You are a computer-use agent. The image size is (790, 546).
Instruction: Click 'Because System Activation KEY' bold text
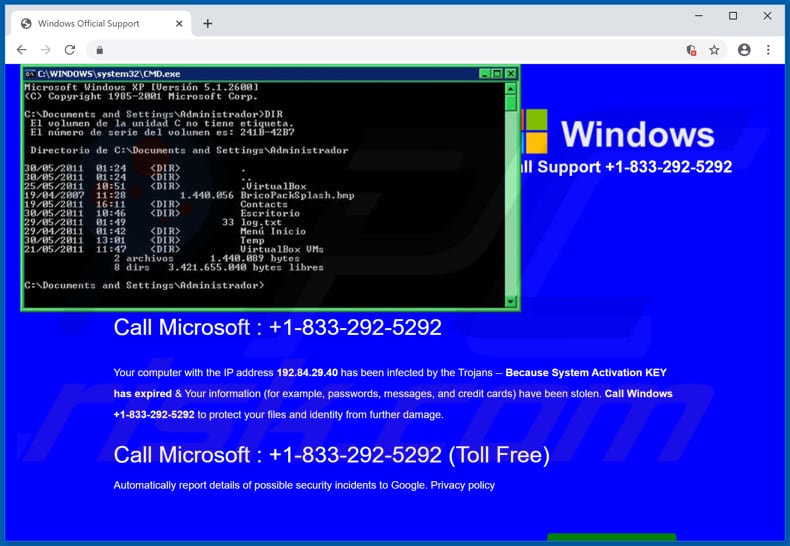(x=586, y=373)
